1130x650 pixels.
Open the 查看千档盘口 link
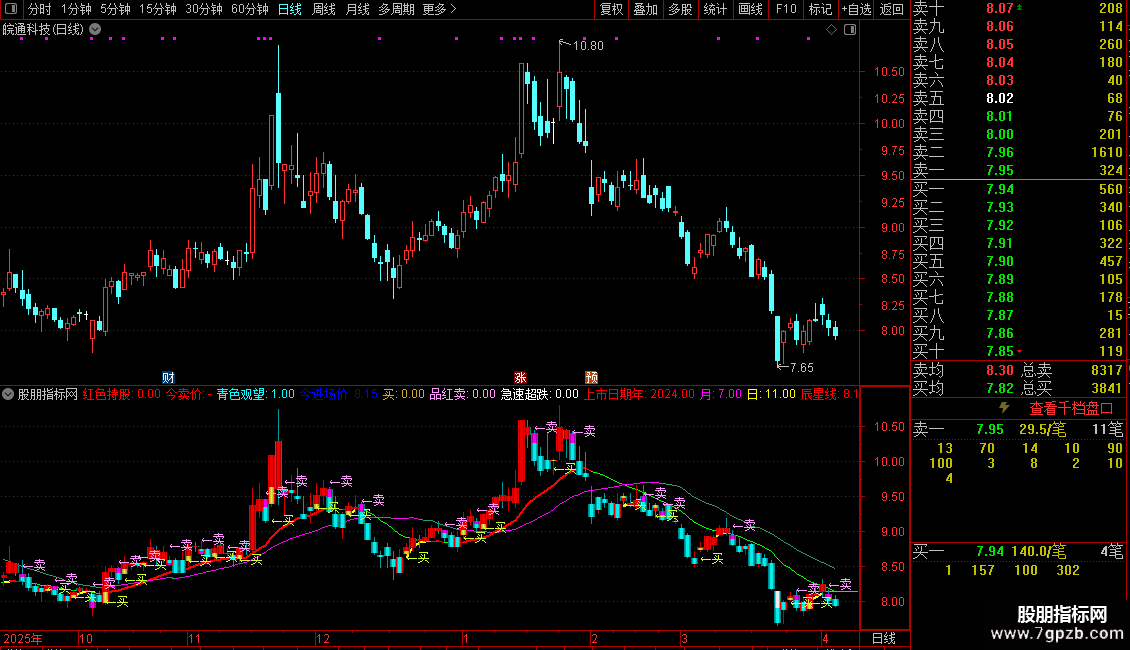click(x=1071, y=408)
